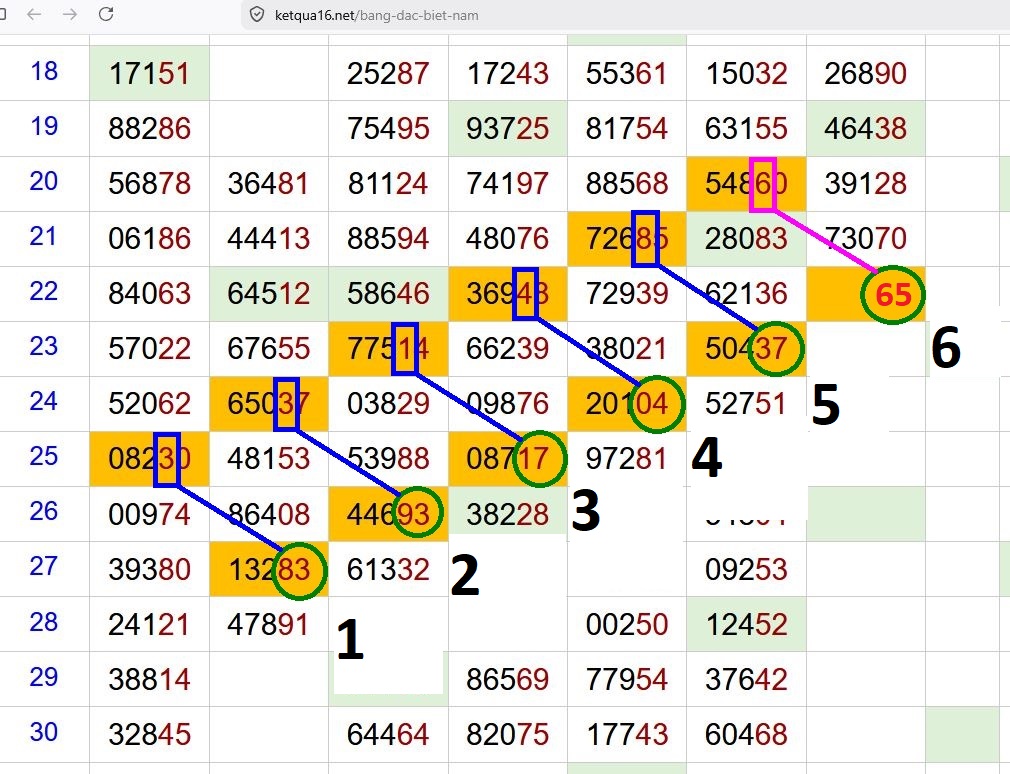The width and height of the screenshot is (1010, 774).
Task: Click cell 46438 in row 19
Action: tap(866, 128)
